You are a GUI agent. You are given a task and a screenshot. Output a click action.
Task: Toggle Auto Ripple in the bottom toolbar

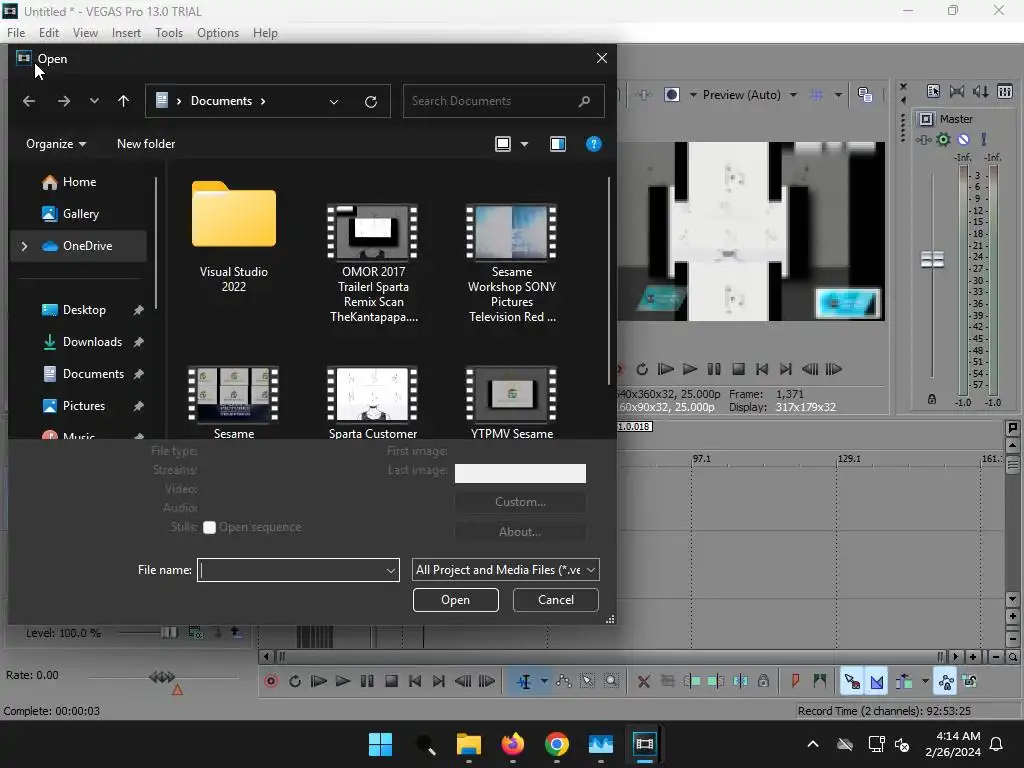[x=904, y=681]
